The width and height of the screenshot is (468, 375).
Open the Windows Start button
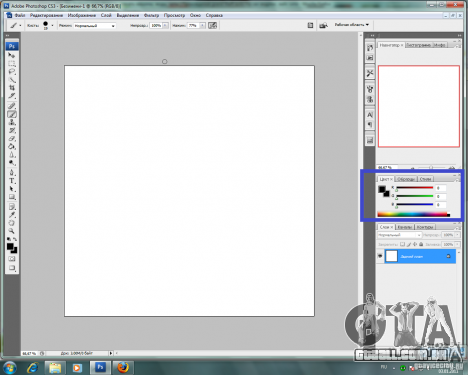tap(9, 368)
